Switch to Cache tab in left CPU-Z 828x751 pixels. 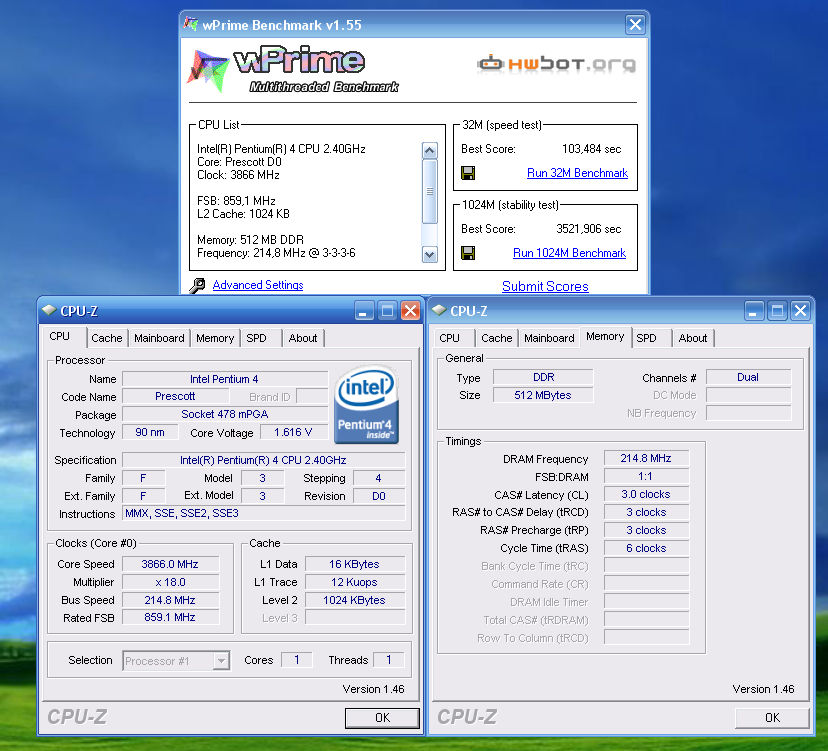[107, 338]
